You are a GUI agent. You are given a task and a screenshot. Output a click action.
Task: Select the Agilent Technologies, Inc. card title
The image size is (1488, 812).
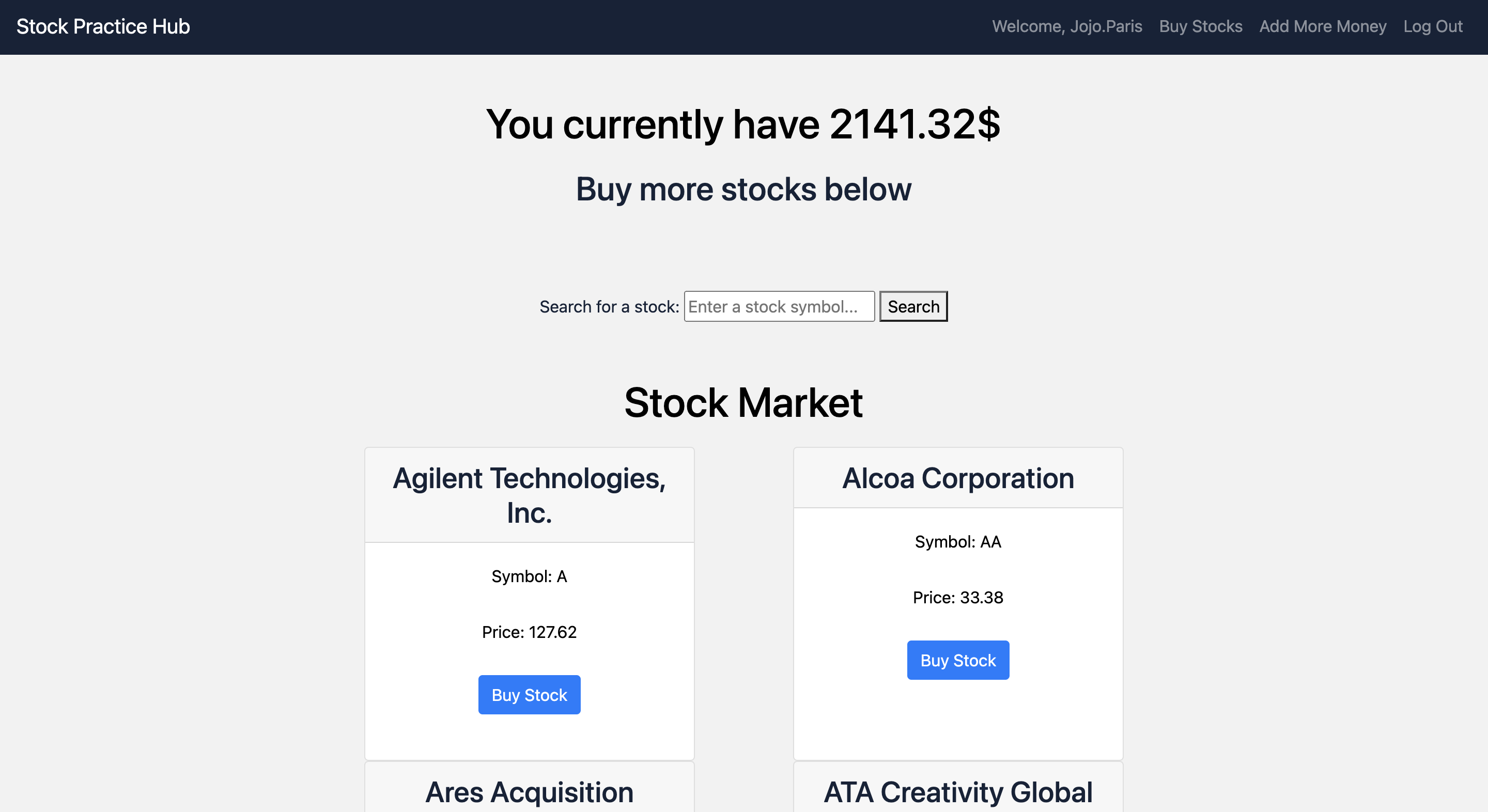coord(529,494)
